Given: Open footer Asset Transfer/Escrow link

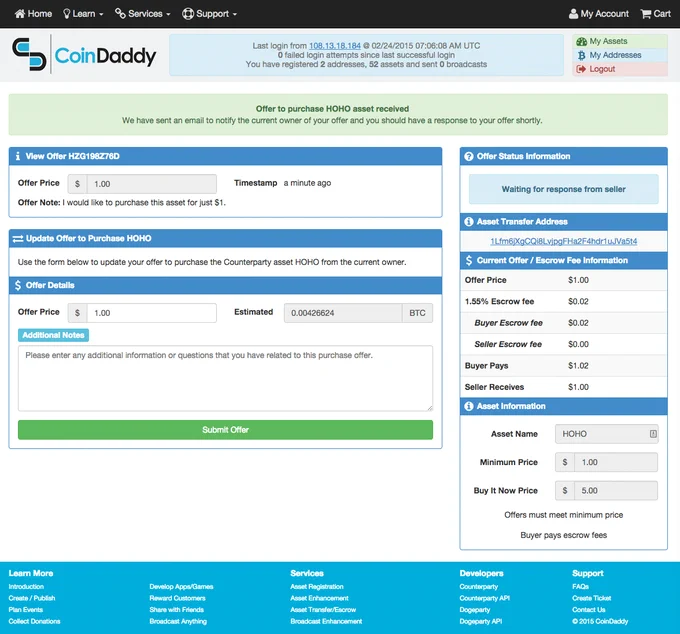Looking at the screenshot, I should point(323,610).
